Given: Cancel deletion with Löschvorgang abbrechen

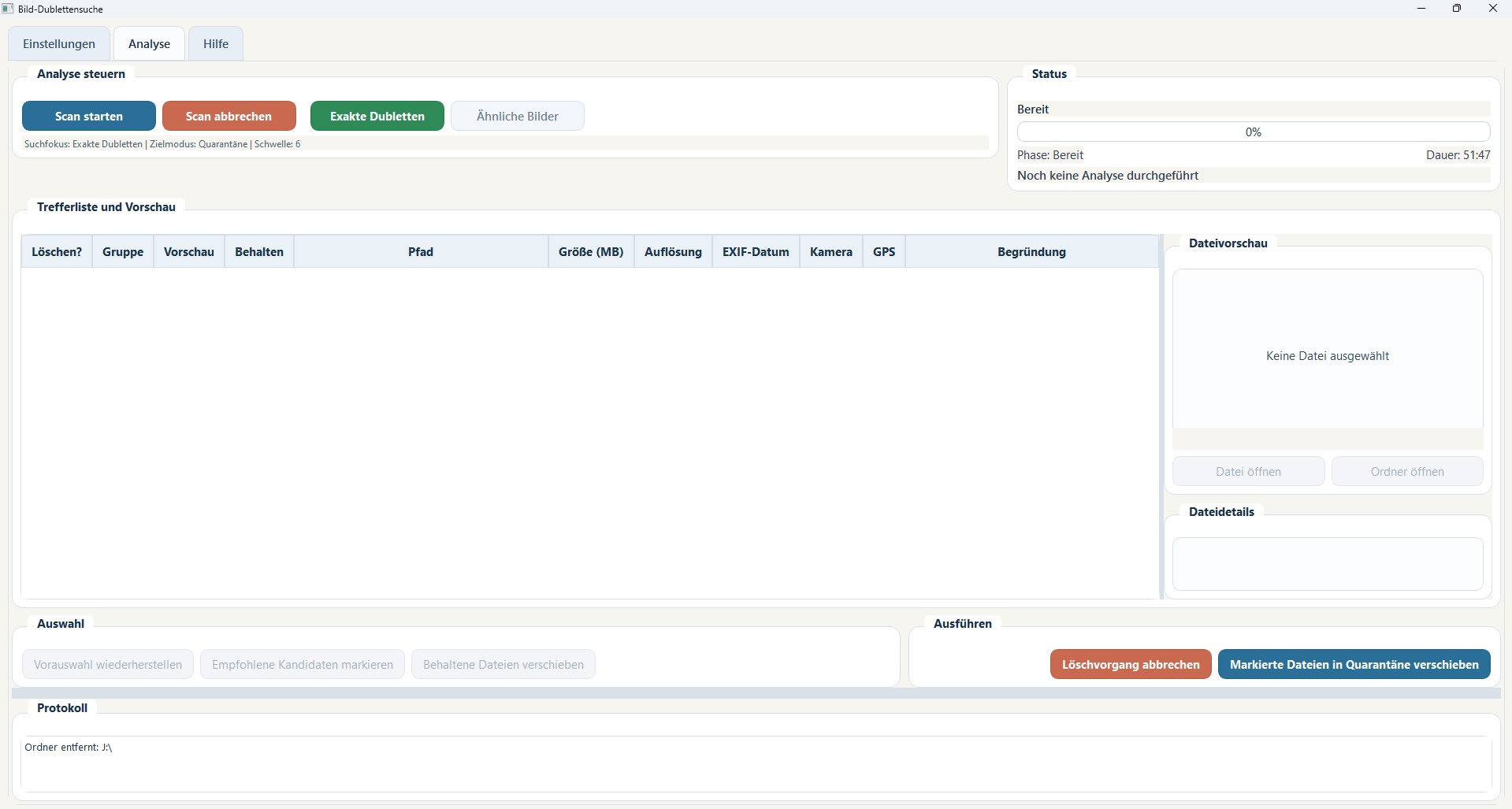Looking at the screenshot, I should (1130, 664).
